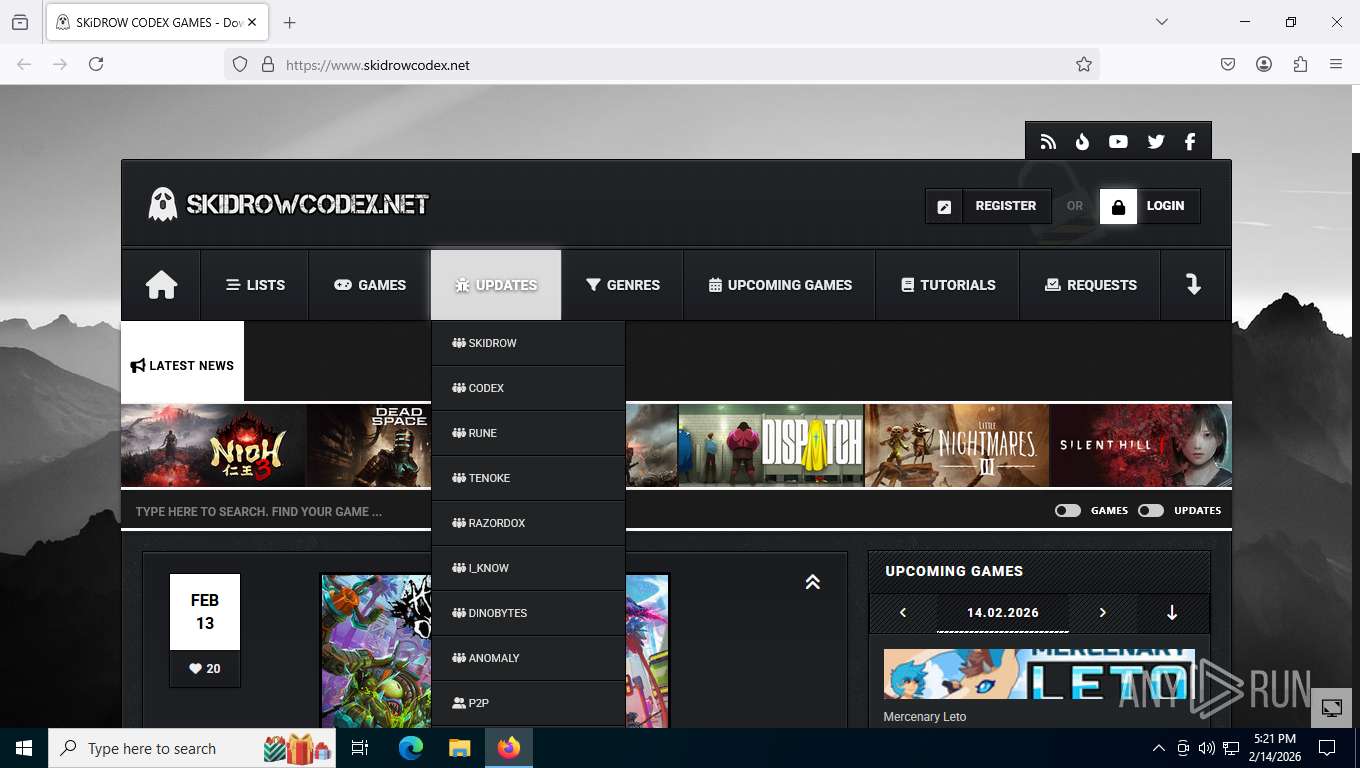Select CODEX from Updates menu
Viewport: 1360px width, 768px height.
528,388
